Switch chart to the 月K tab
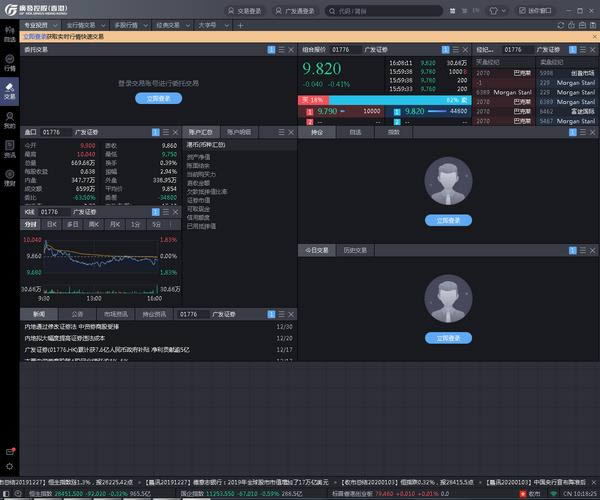 pyautogui.click(x=115, y=225)
